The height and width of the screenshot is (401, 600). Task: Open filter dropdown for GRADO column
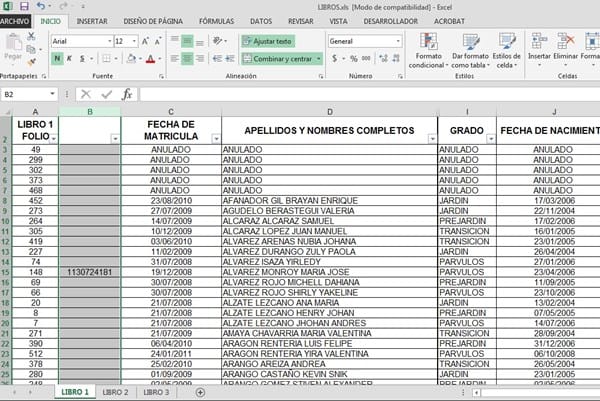(x=489, y=138)
